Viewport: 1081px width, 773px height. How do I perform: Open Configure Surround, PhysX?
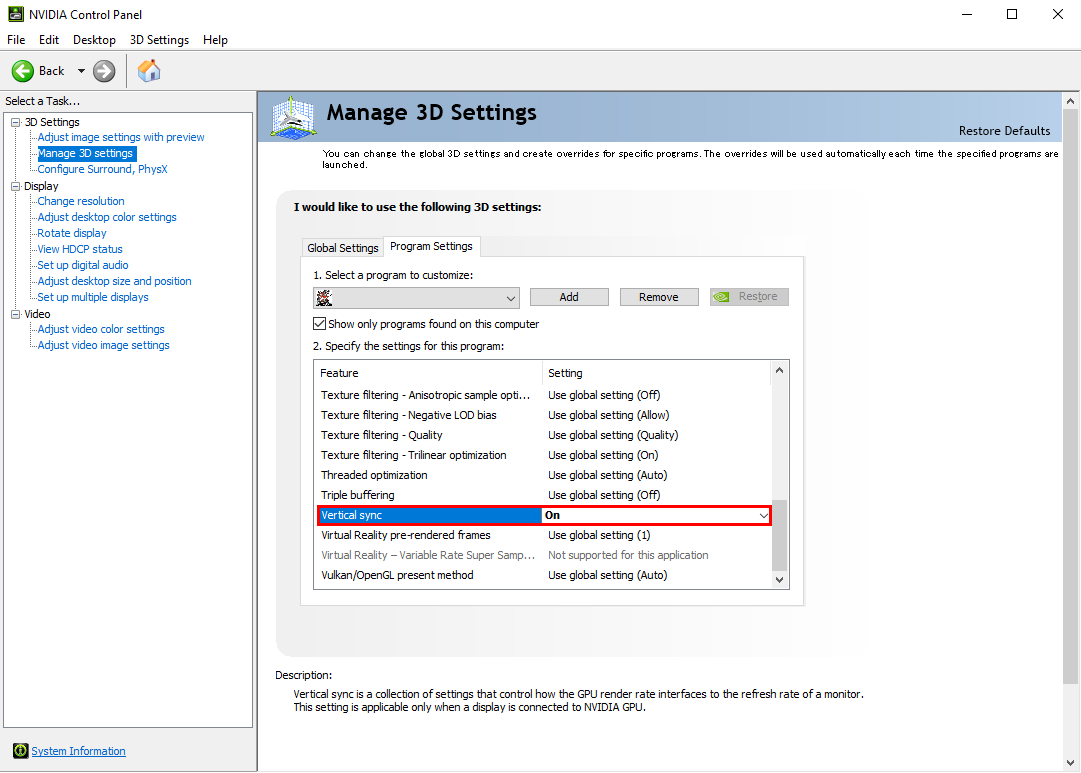pos(102,169)
